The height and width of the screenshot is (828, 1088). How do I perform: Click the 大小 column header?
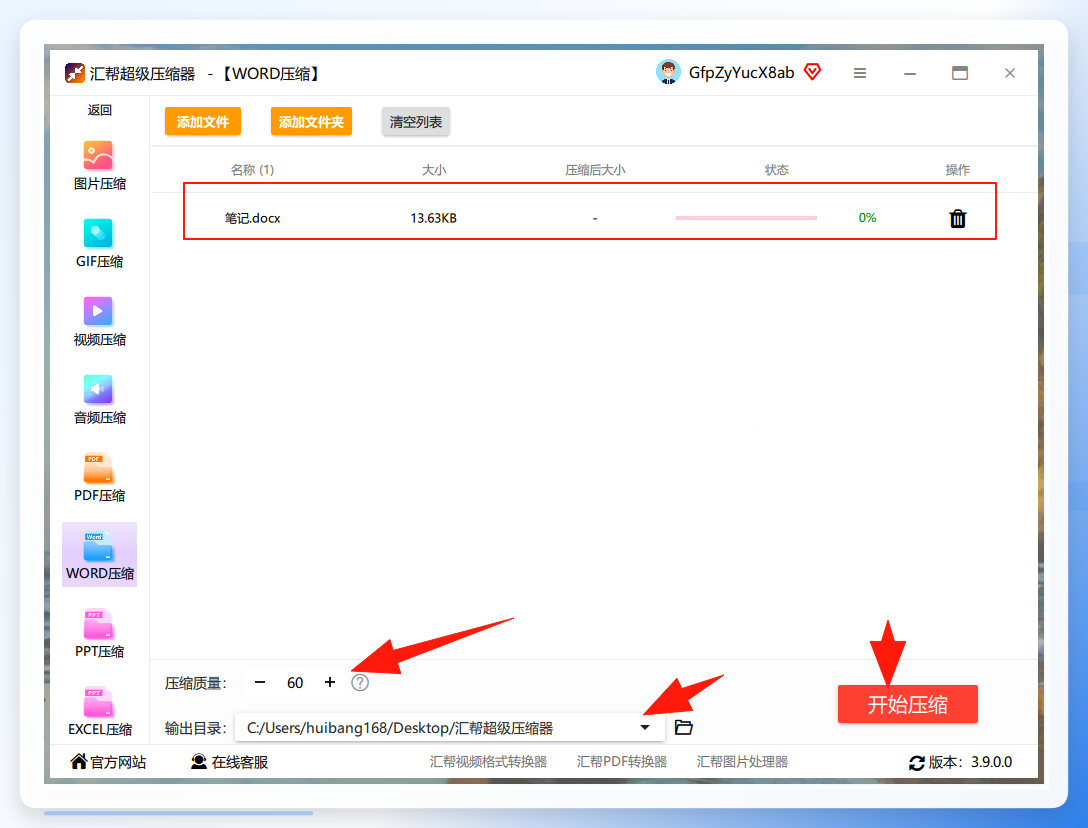coord(434,170)
